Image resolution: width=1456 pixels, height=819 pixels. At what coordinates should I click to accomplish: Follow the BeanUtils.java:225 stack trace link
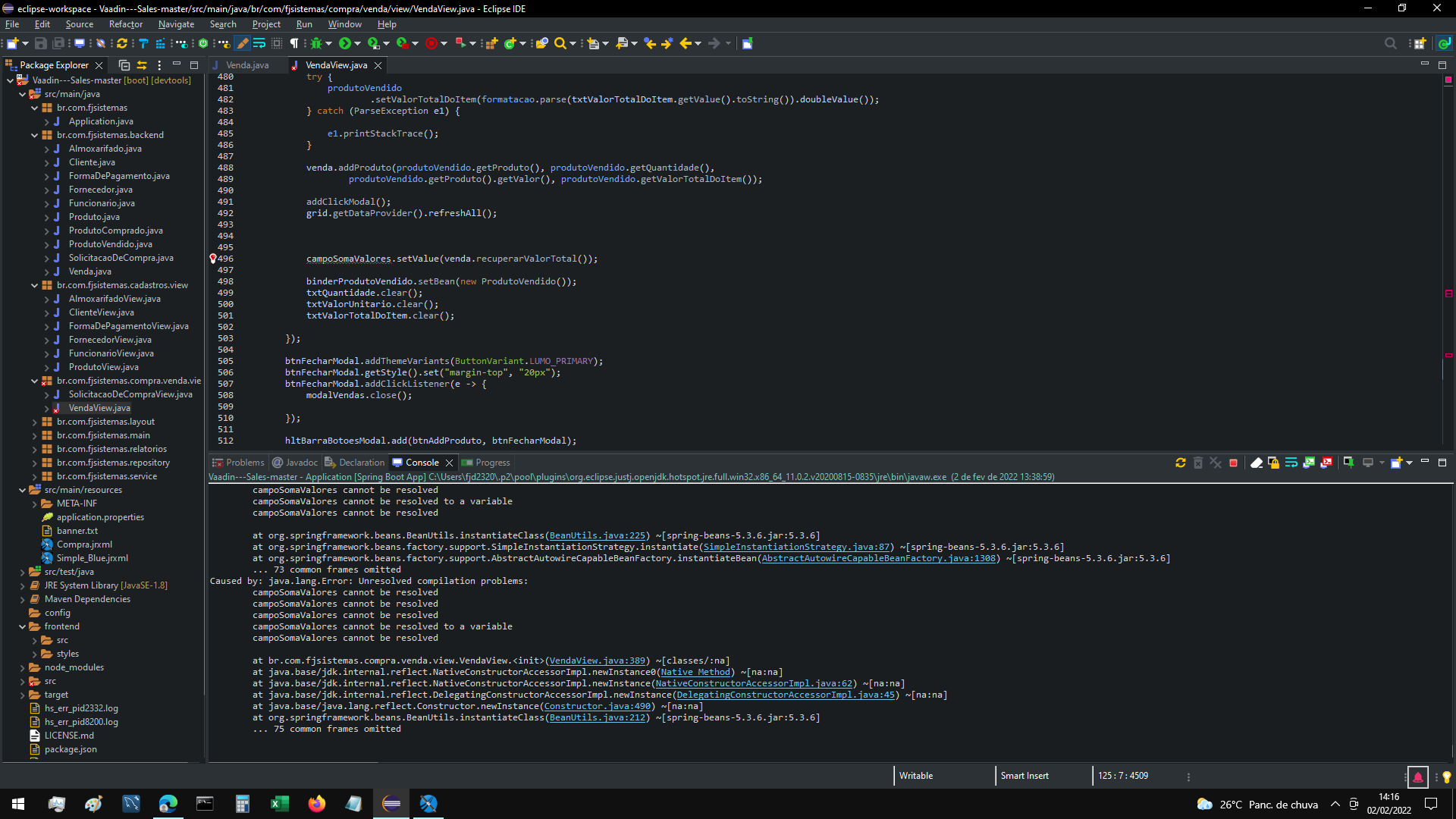click(x=598, y=535)
